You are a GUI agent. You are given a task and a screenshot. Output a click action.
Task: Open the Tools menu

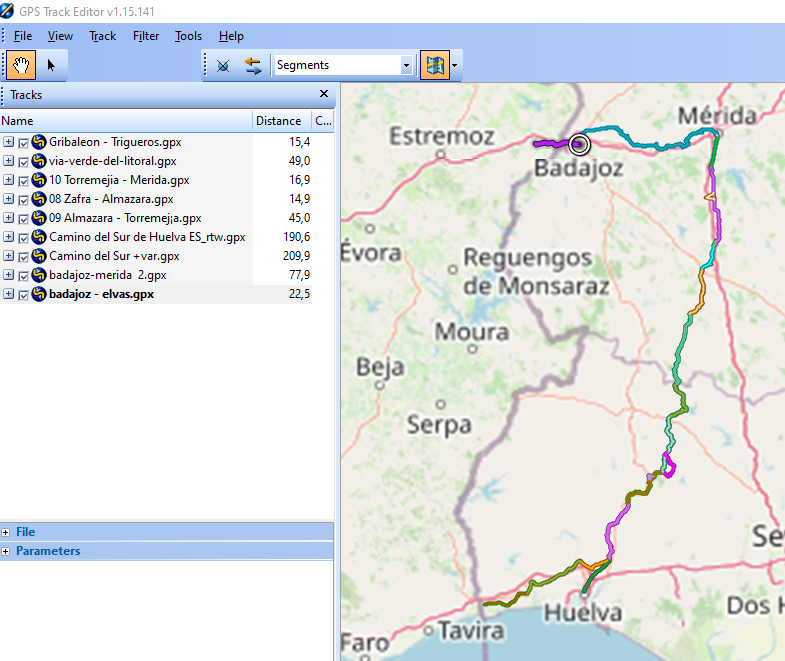[188, 36]
